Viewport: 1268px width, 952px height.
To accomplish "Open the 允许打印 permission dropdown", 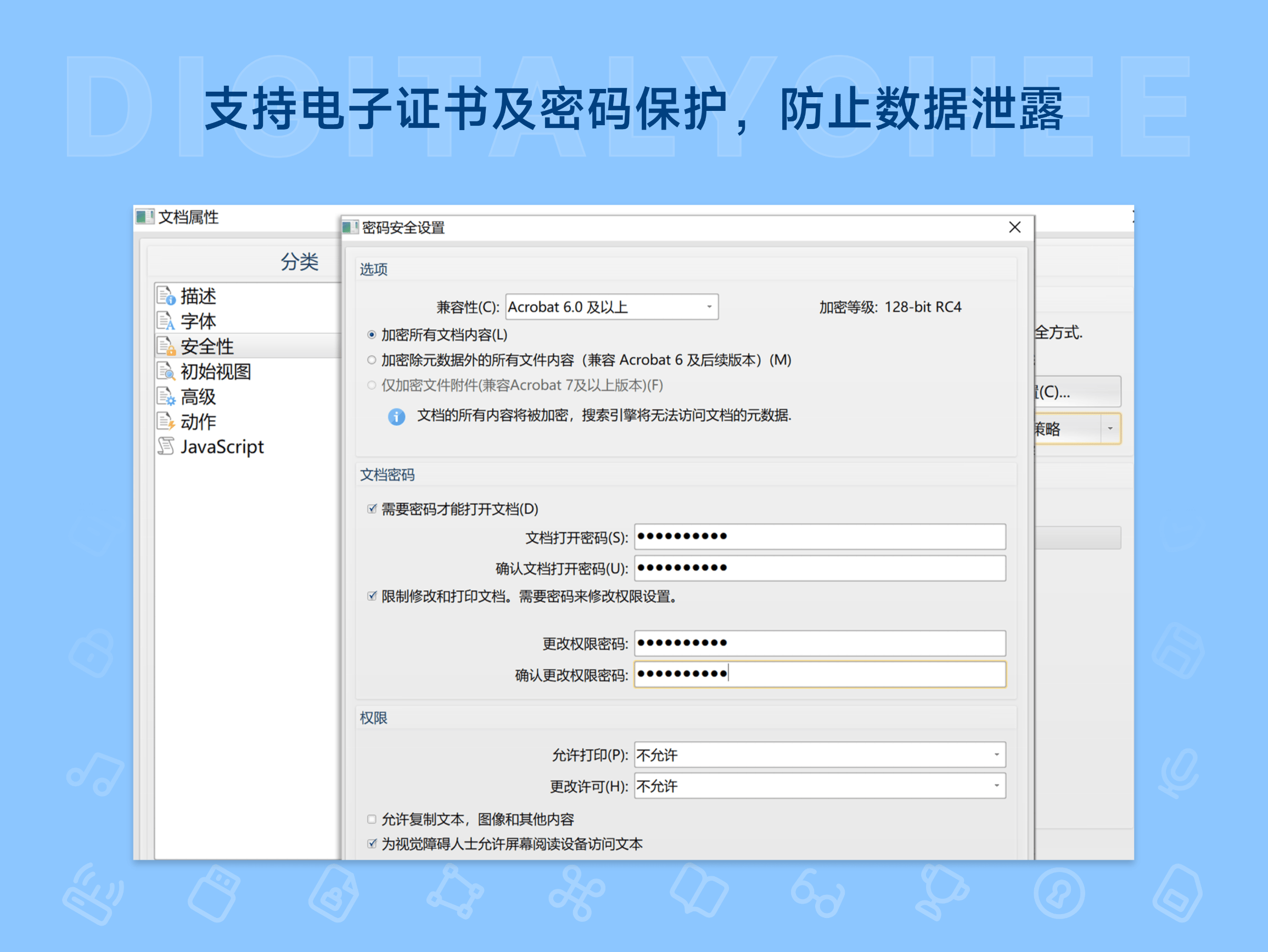I will click(996, 755).
